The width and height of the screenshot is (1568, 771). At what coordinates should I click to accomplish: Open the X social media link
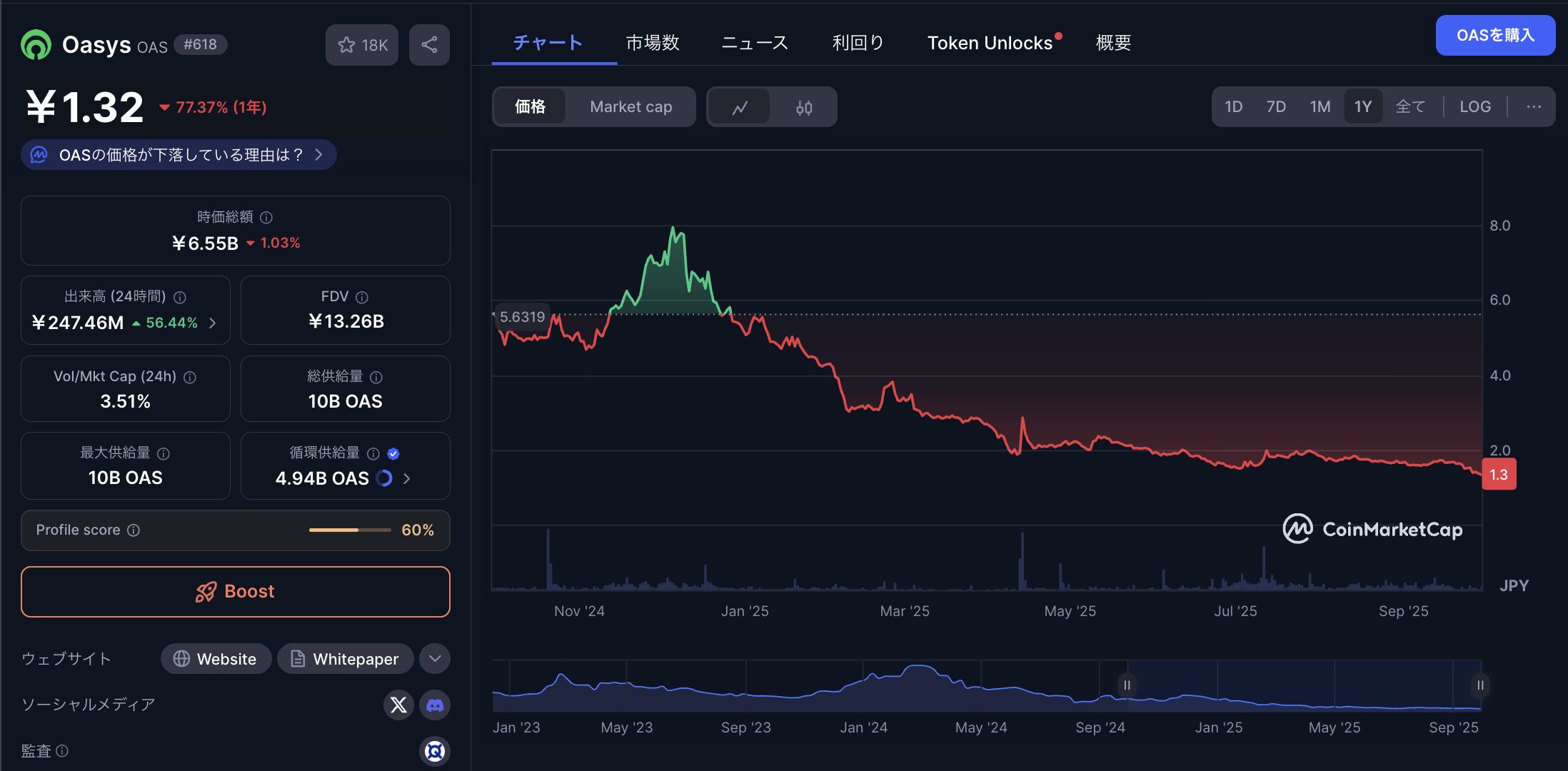coord(398,705)
